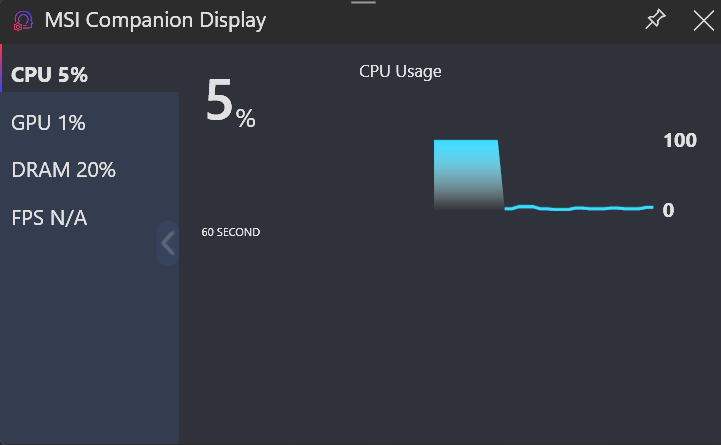This screenshot has width=721, height=445.
Task: Click the blue spike in the usage graph
Action: [467, 173]
